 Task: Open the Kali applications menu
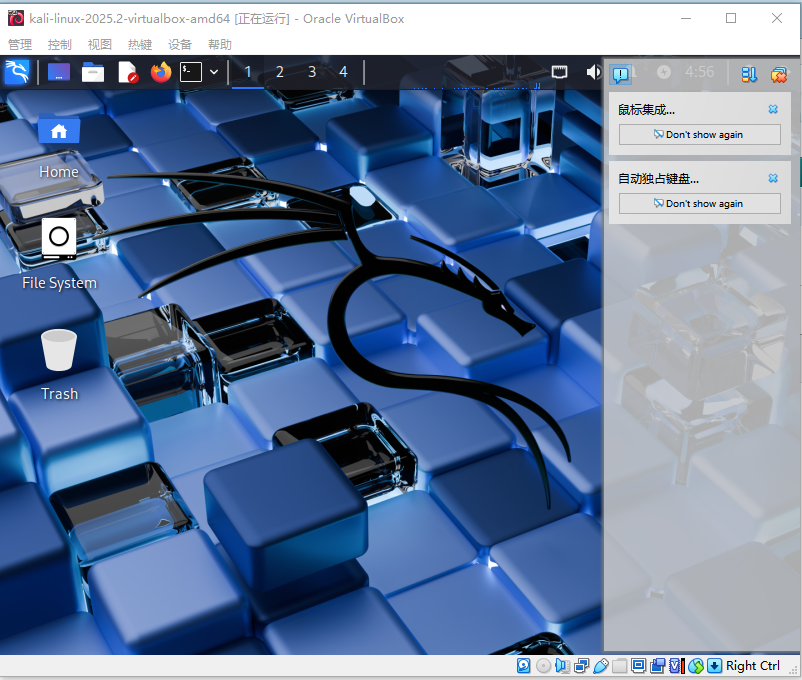(17, 72)
